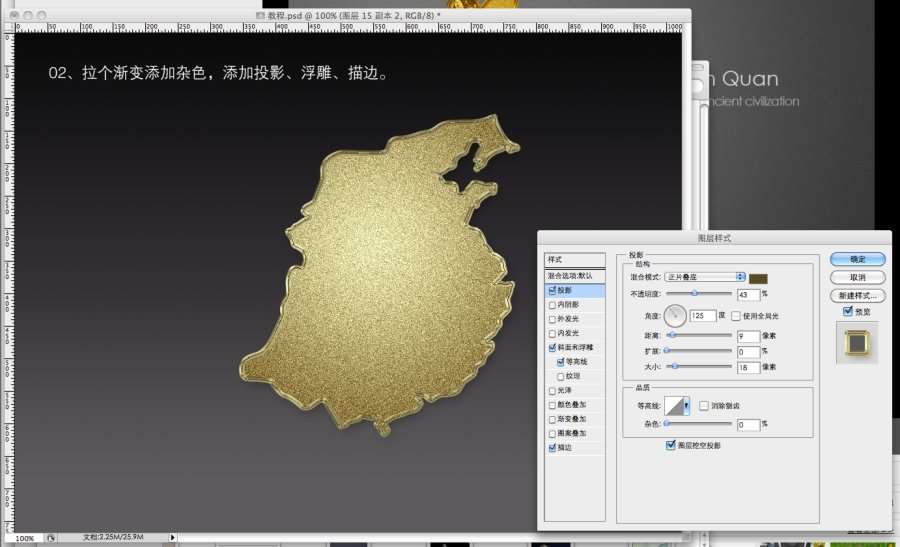This screenshot has height=547, width=900.
Task: Click the angle dial in 投影 settings
Action: [676, 316]
